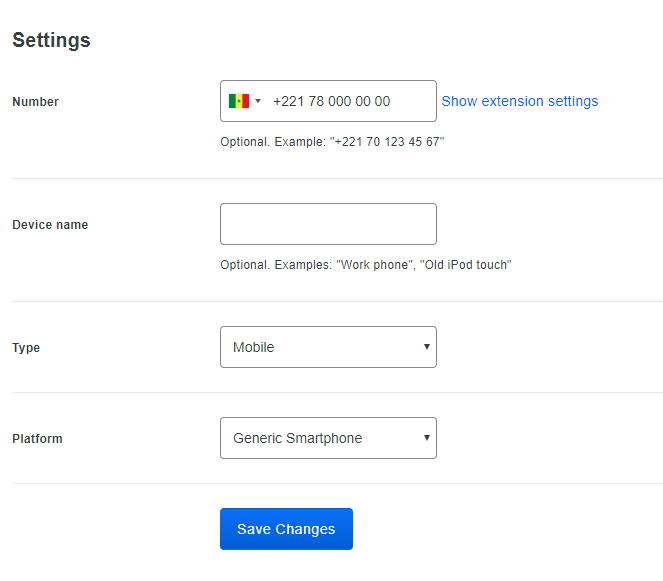Select the Type label text
The width and height of the screenshot is (663, 581).
(26, 348)
